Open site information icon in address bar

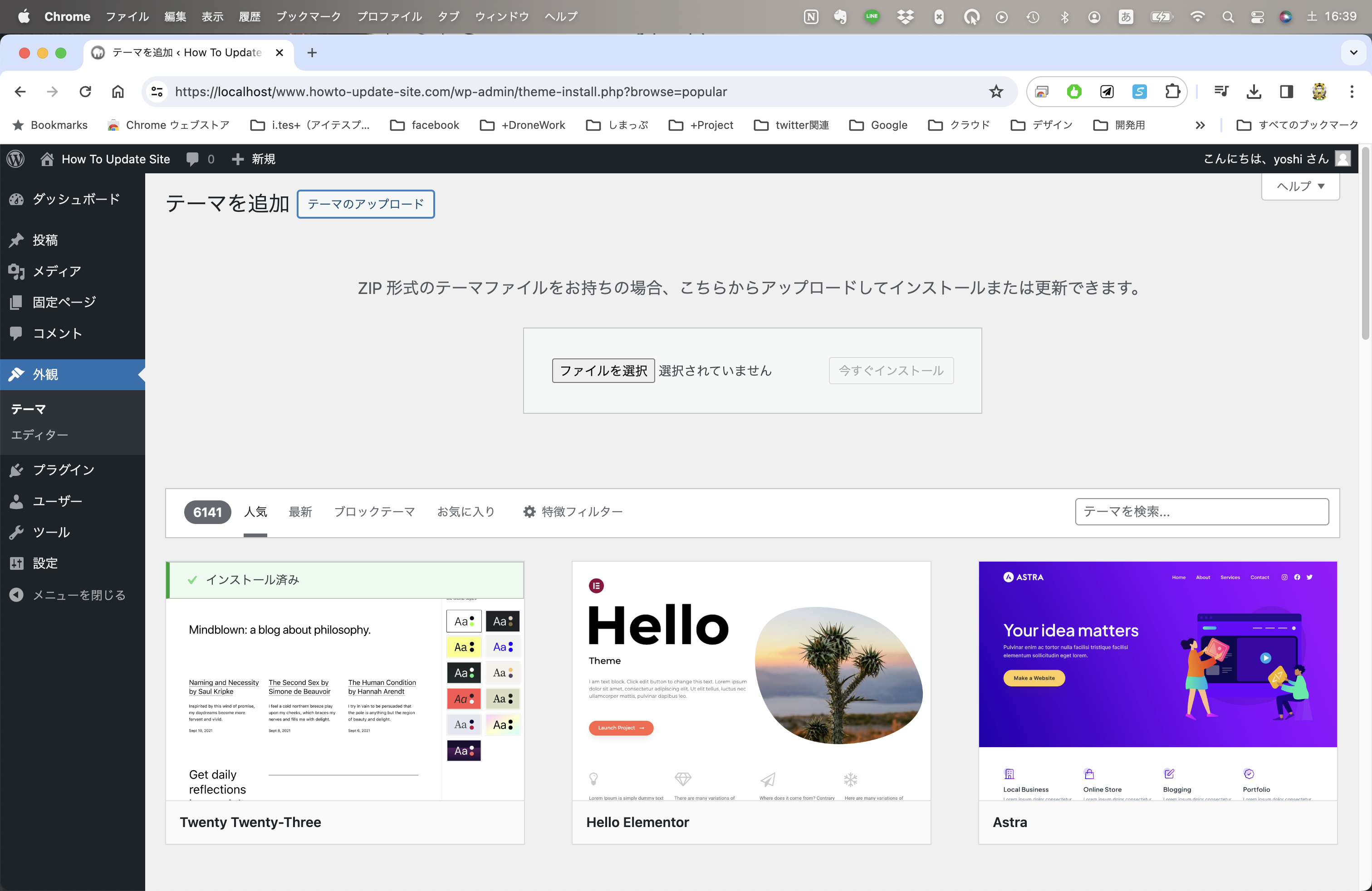pyautogui.click(x=157, y=92)
